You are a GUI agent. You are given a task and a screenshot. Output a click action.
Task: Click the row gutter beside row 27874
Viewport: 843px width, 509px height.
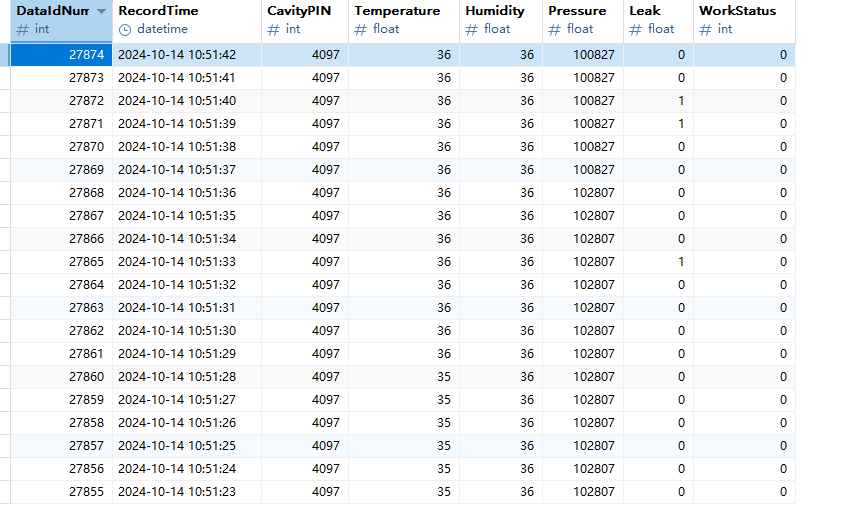click(x=5, y=55)
